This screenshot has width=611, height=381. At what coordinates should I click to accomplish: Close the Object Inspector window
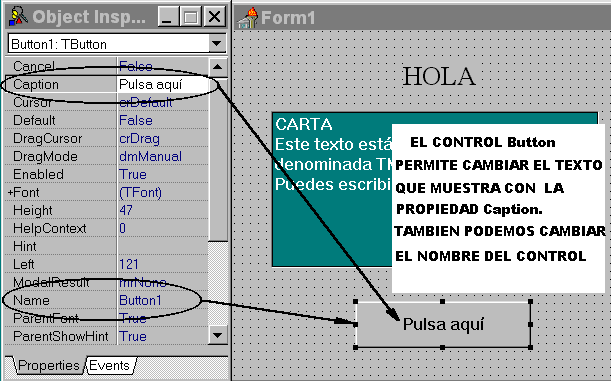(x=214, y=17)
